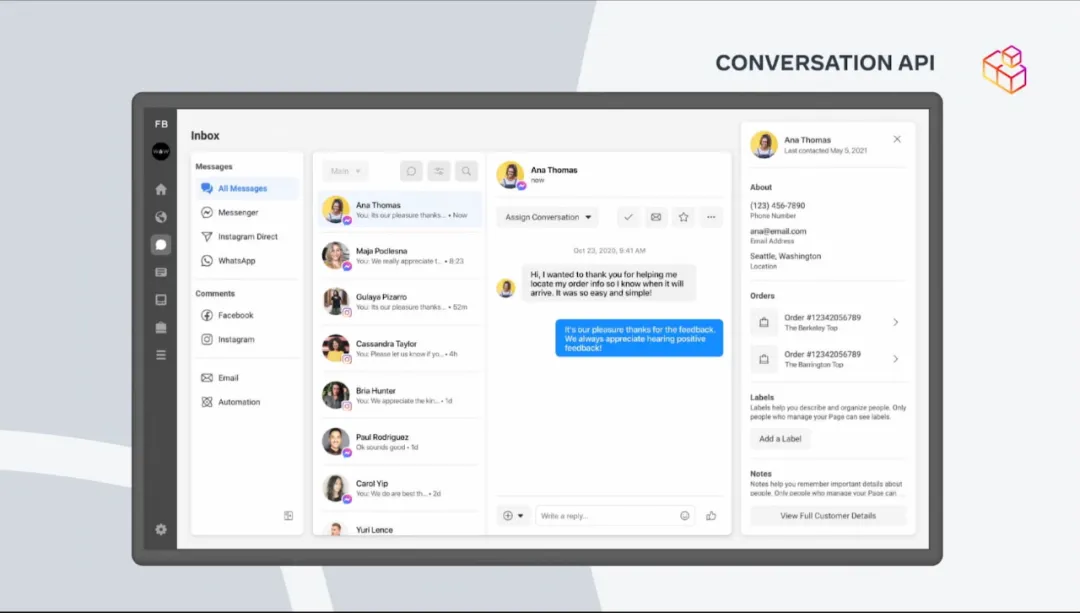Show Instagram comments

click(247, 339)
